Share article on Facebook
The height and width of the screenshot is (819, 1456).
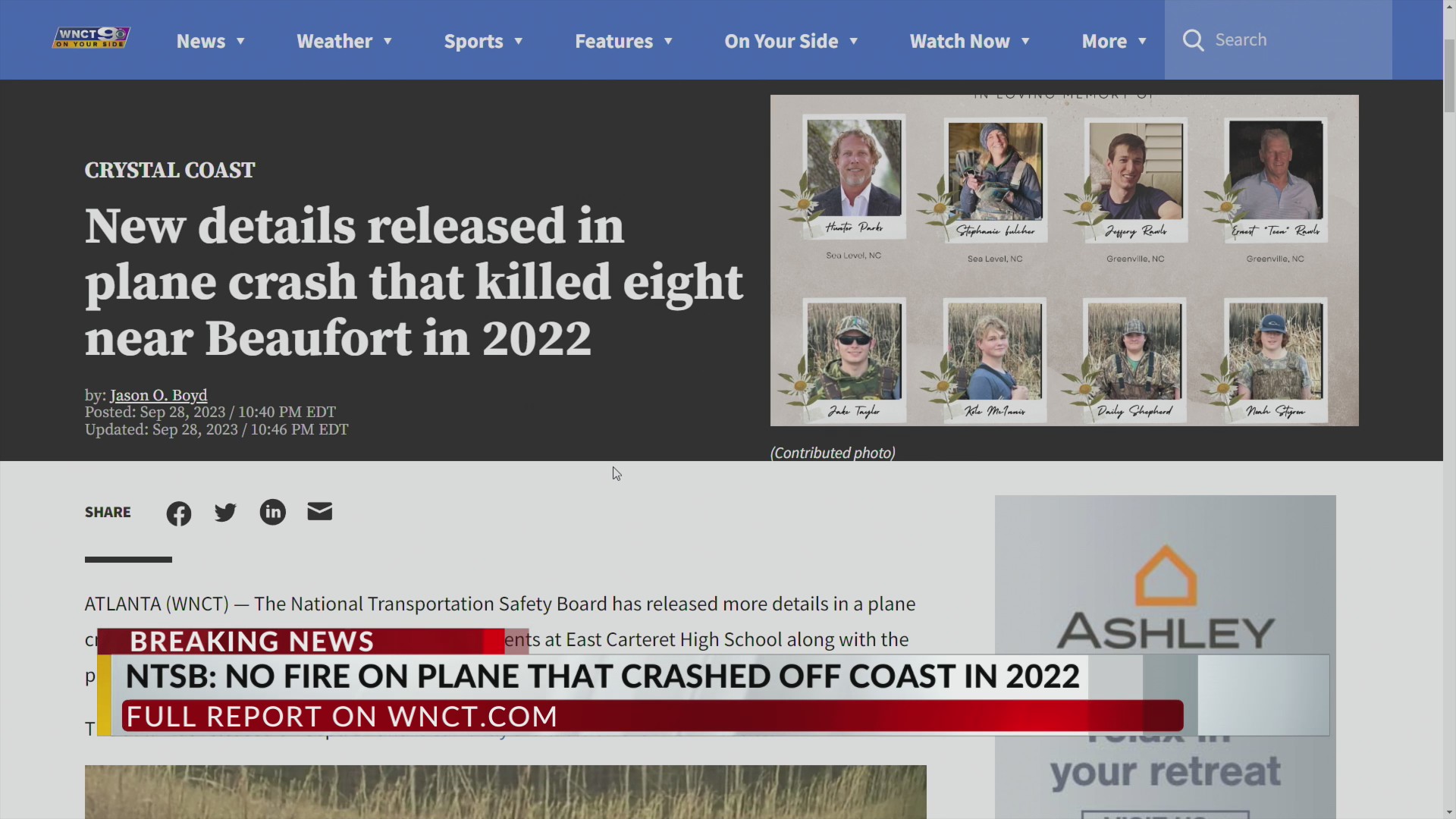pos(179,513)
